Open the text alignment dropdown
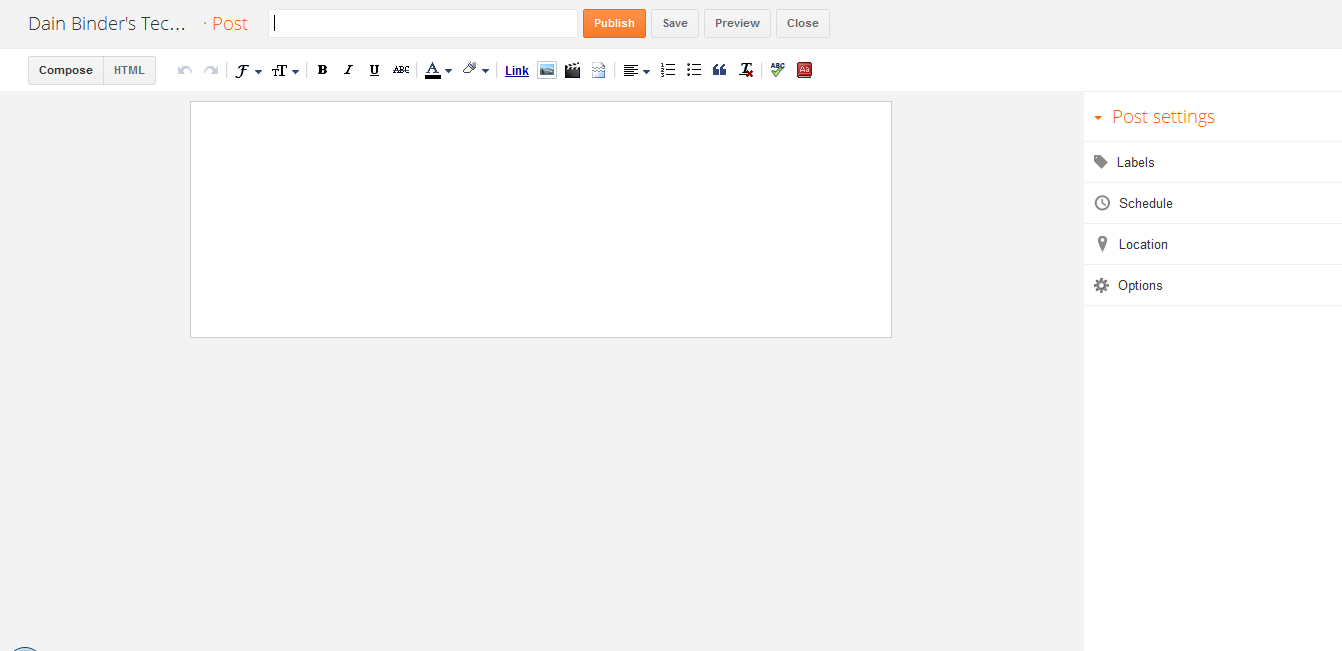The width and height of the screenshot is (1342, 651). [x=636, y=71]
